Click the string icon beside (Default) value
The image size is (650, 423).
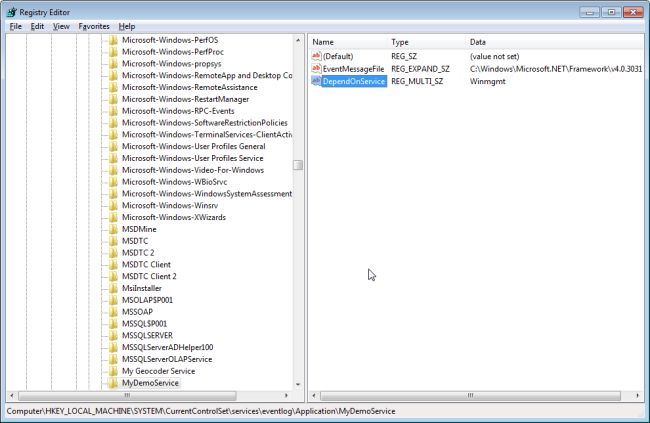[316, 56]
